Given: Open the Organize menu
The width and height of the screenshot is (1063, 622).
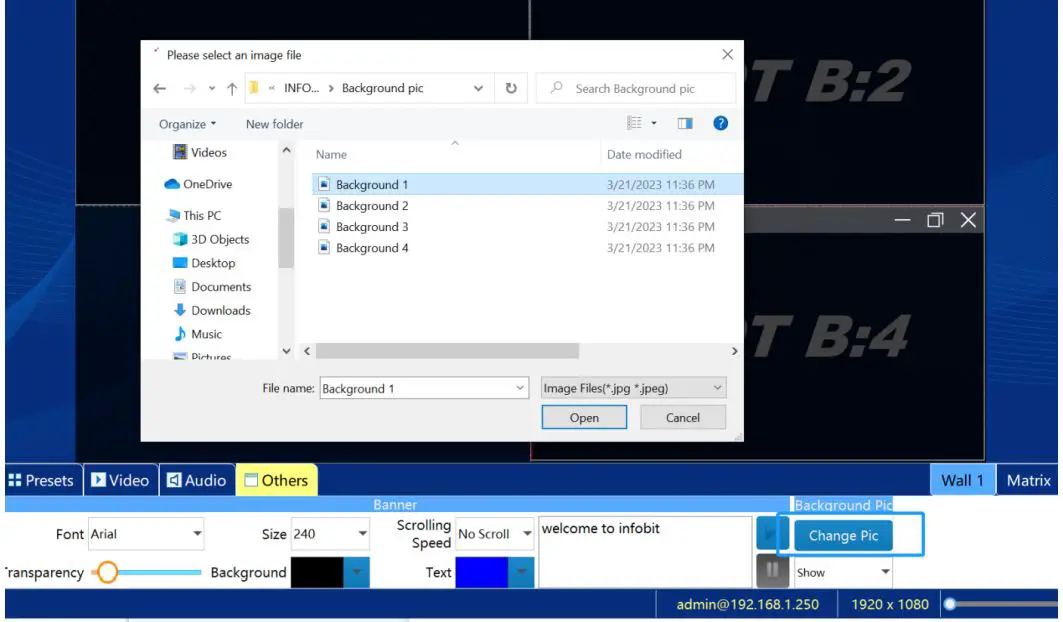Looking at the screenshot, I should pyautogui.click(x=187, y=124).
